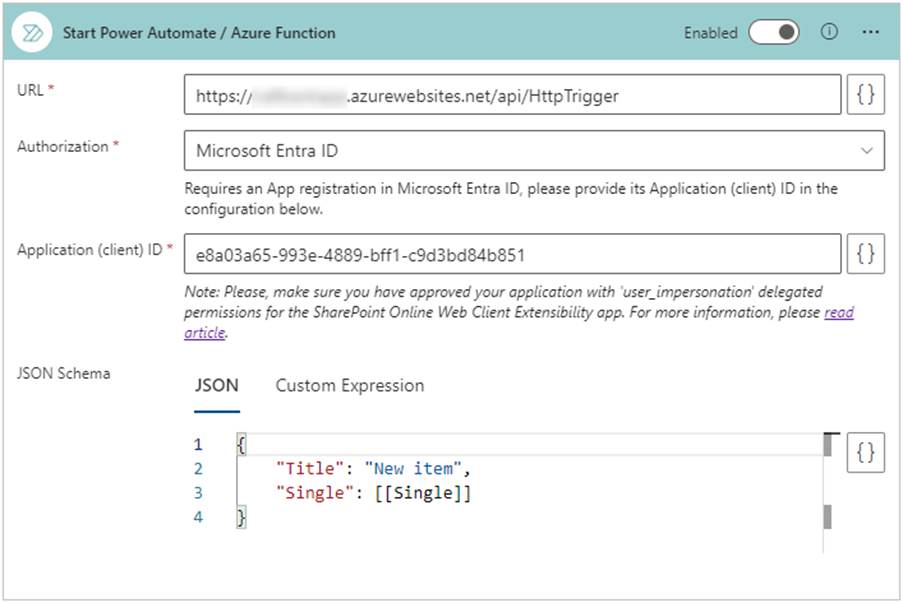The image size is (903, 603).
Task: Click the "New item" string value
Action: click(x=413, y=468)
